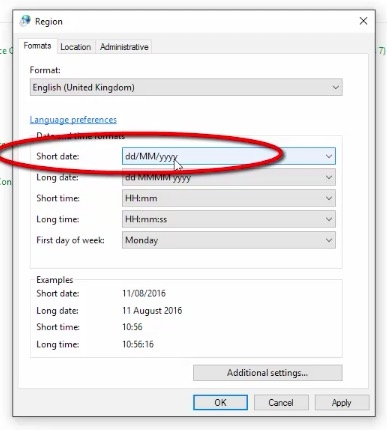
Task: Confirm with the OK button
Action: pyautogui.click(x=220, y=403)
